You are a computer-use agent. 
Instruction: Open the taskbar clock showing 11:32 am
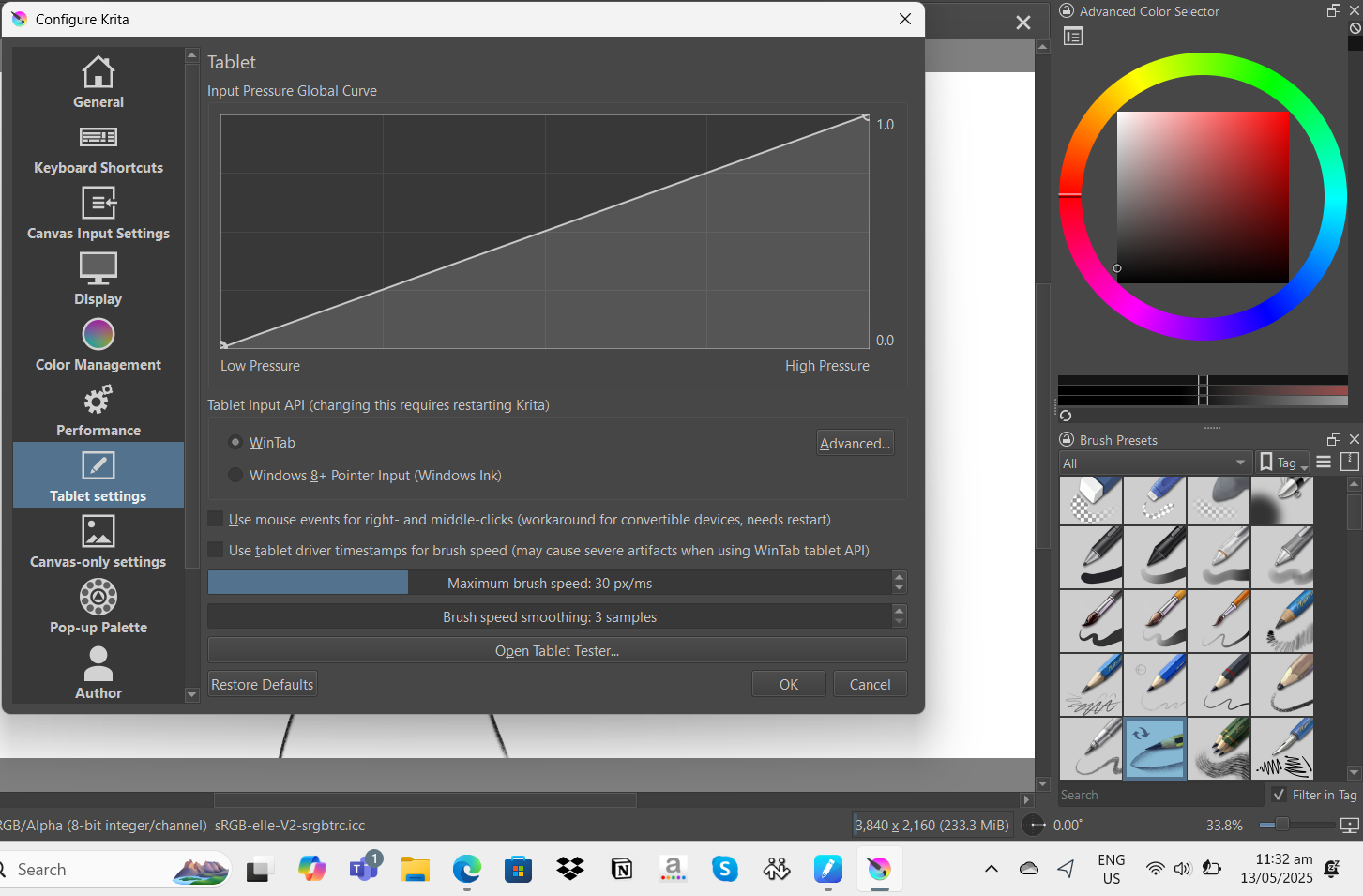[x=1277, y=869]
